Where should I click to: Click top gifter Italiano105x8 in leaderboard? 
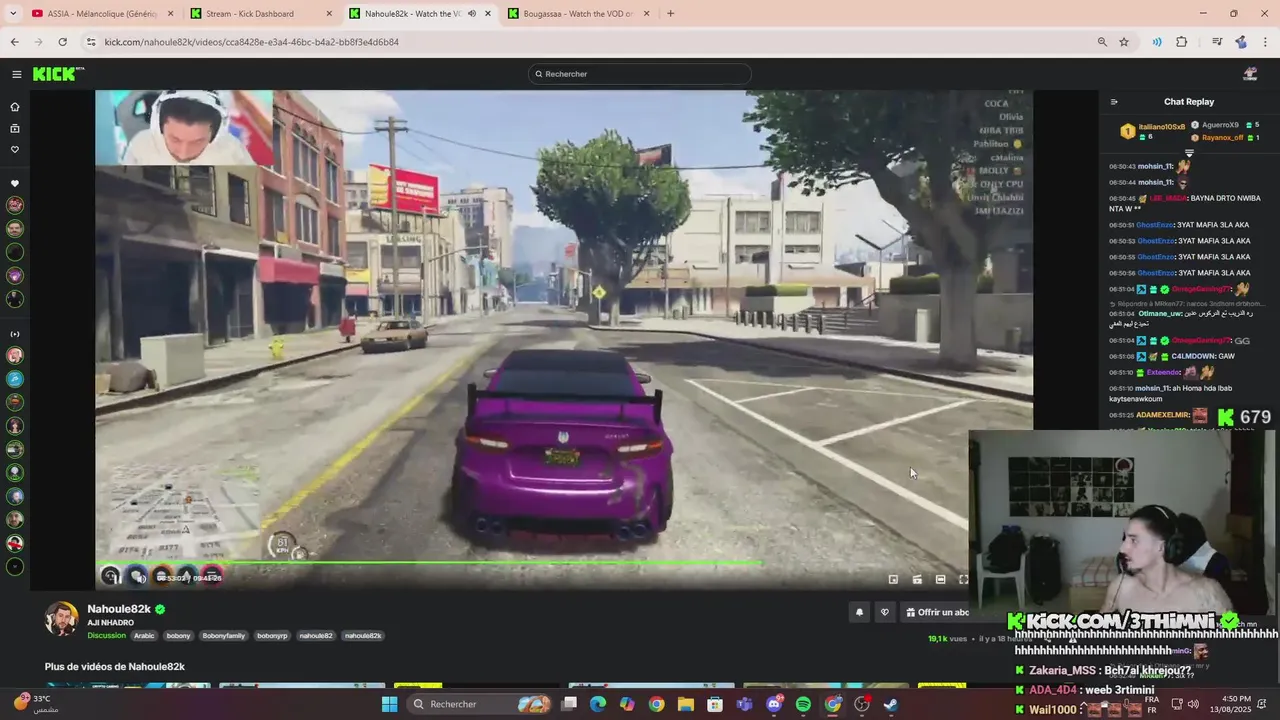1162,126
